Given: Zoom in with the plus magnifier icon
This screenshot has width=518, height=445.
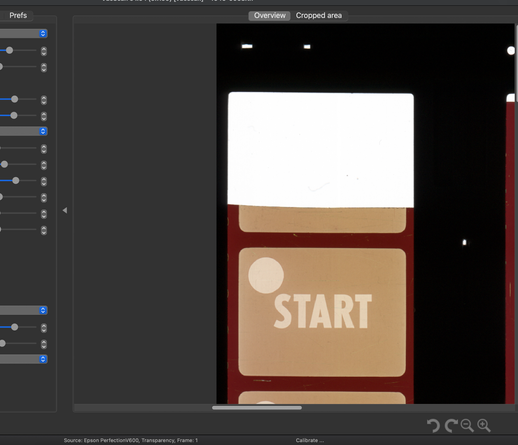Looking at the screenshot, I should pyautogui.click(x=484, y=426).
